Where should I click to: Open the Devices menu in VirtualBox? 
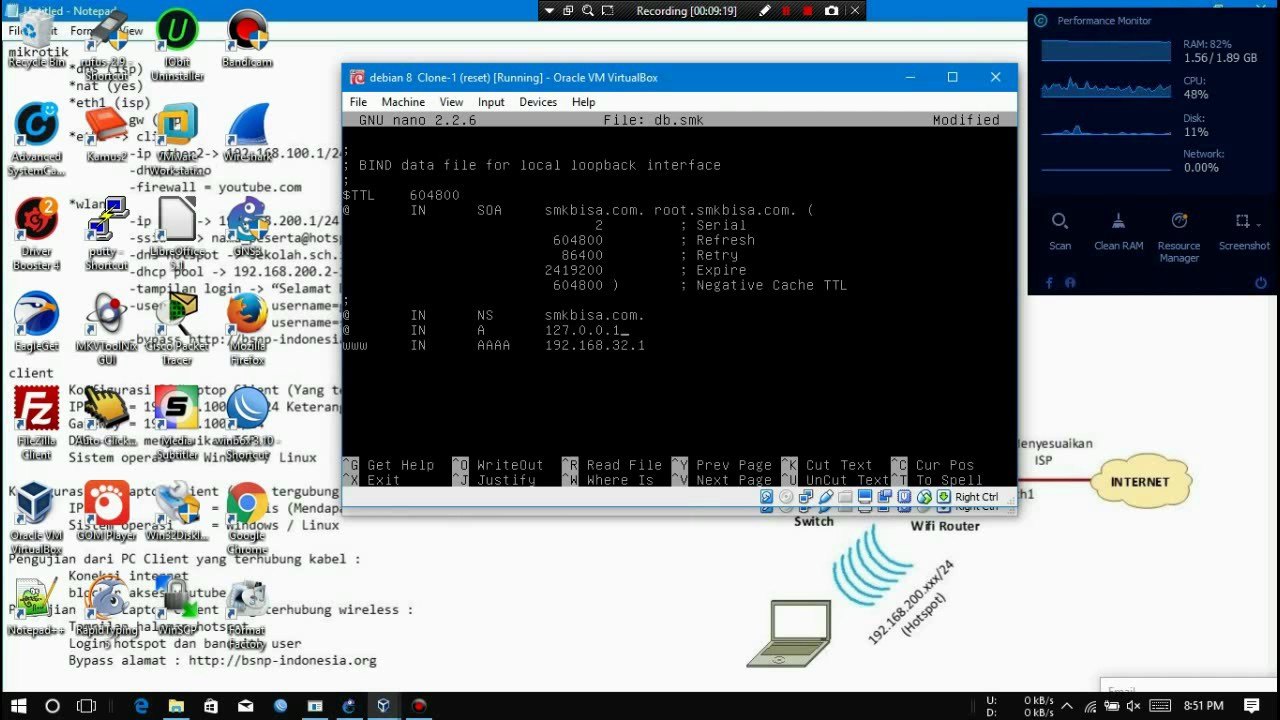tap(537, 102)
